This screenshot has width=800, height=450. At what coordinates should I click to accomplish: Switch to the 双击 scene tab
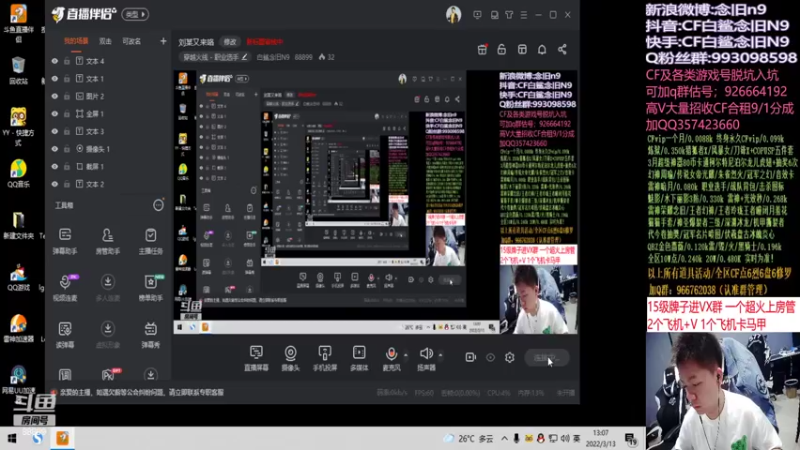105,41
